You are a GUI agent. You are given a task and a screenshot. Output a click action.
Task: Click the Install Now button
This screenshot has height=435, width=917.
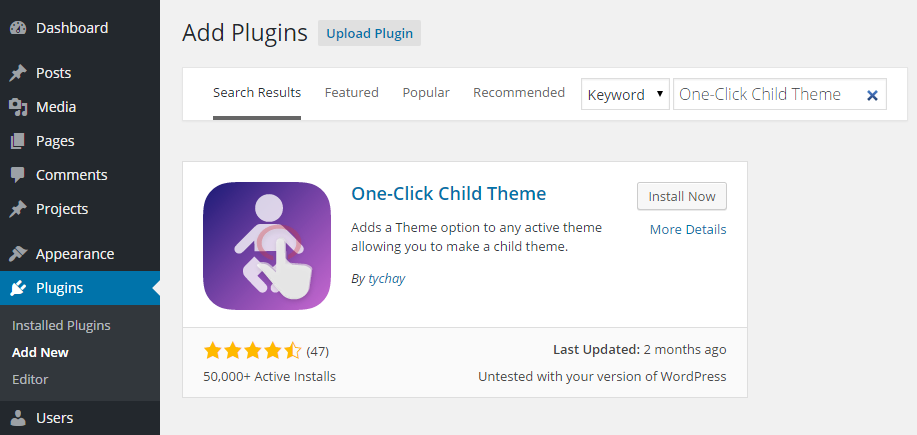[x=682, y=196]
